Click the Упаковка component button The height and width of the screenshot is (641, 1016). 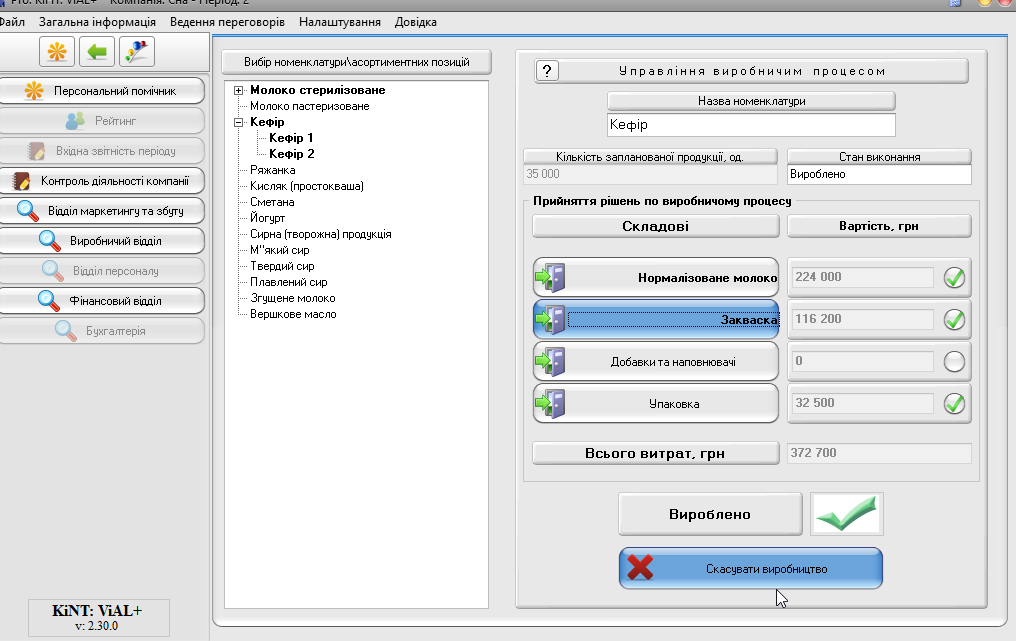pos(656,404)
